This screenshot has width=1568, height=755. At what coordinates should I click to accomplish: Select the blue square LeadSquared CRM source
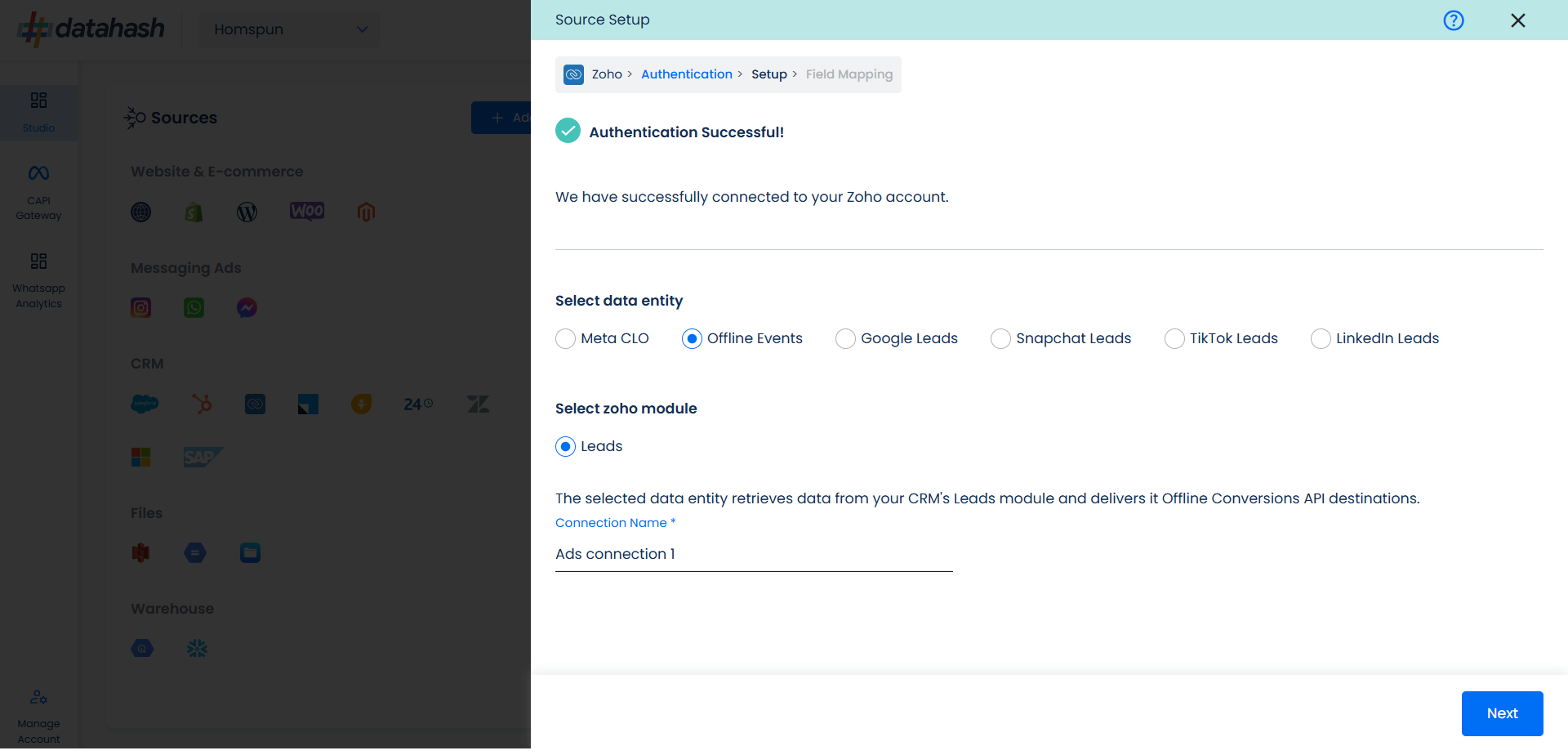308,404
